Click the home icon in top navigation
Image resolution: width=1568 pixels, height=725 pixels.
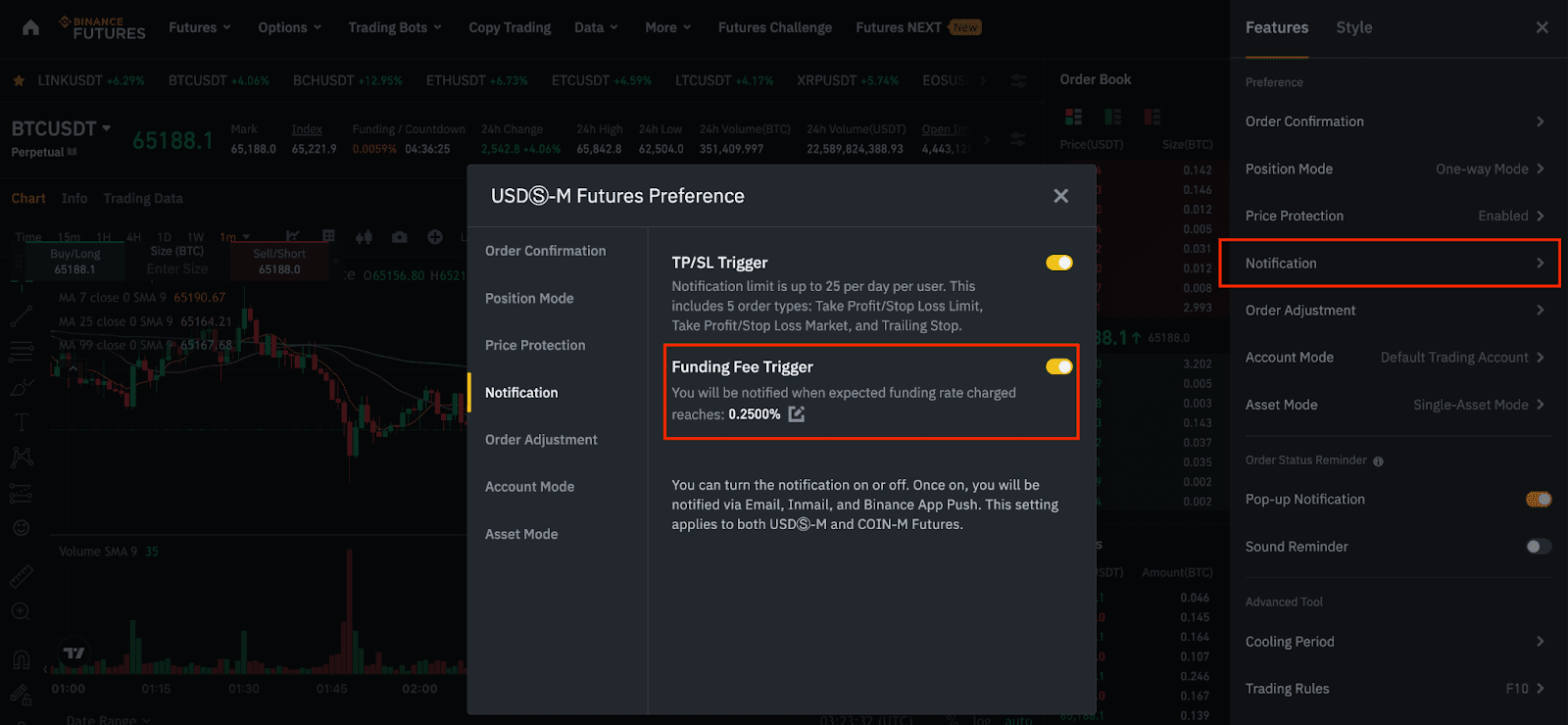pos(30,27)
